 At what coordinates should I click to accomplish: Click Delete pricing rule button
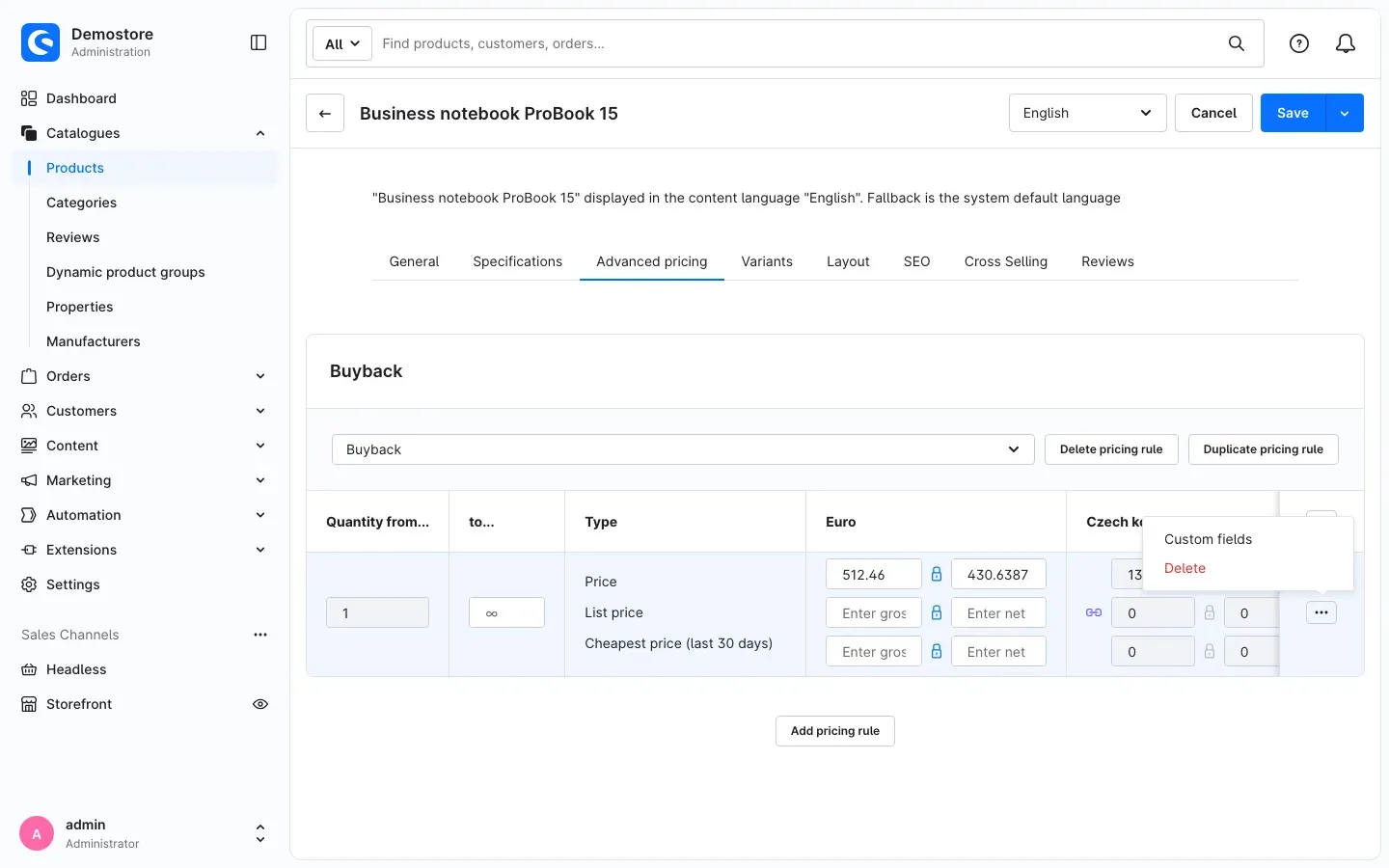point(1111,449)
